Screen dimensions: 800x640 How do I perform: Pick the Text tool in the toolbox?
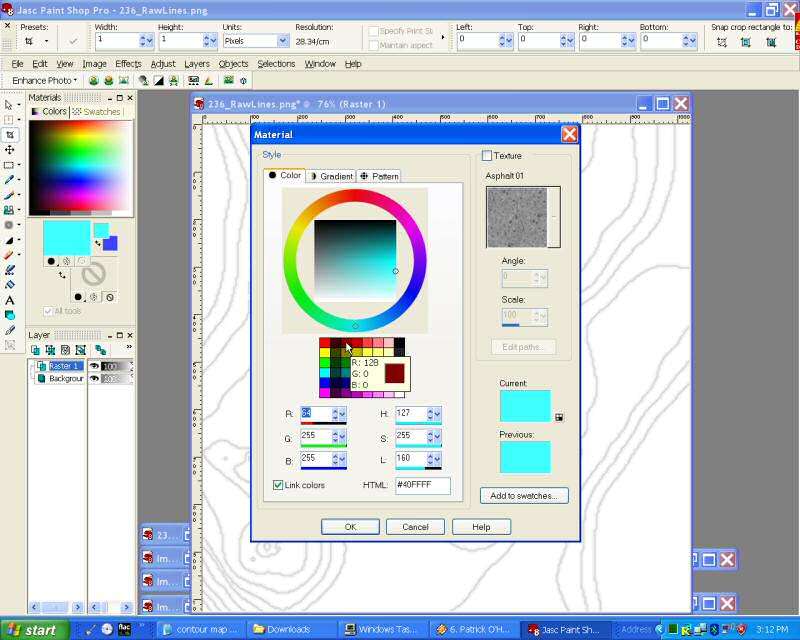click(10, 300)
